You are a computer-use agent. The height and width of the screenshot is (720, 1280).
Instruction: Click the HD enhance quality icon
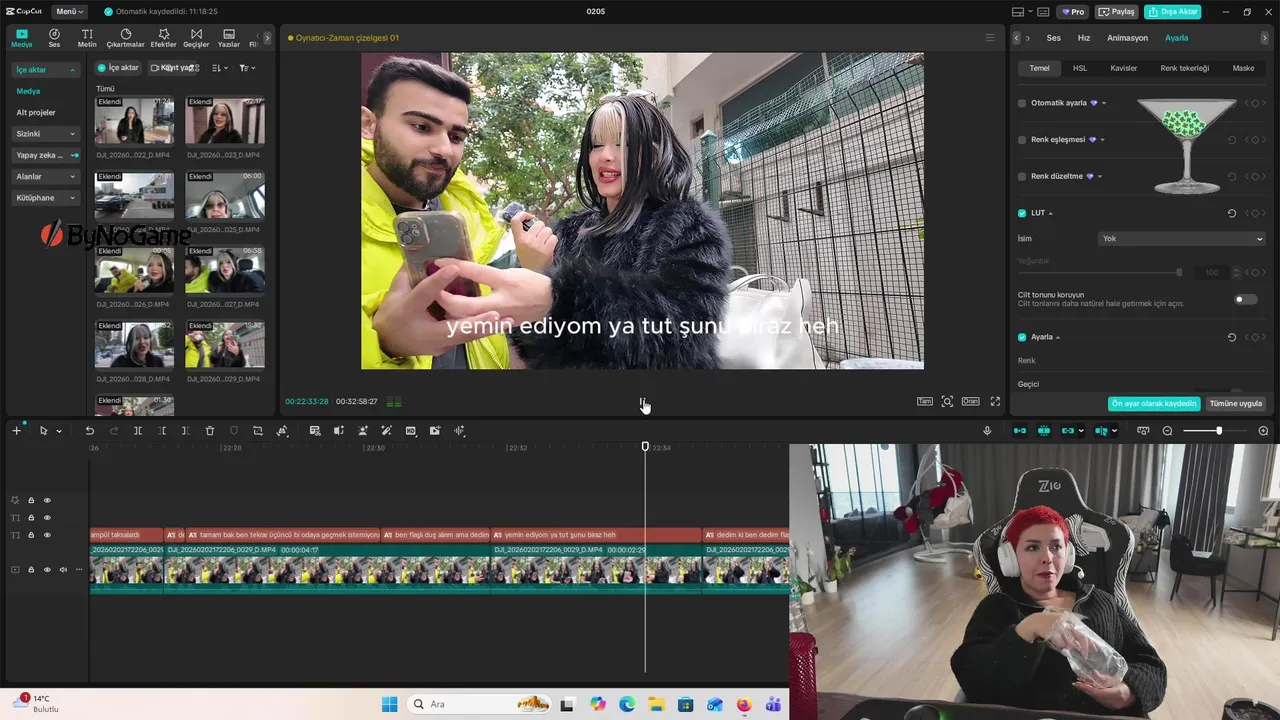[411, 431]
